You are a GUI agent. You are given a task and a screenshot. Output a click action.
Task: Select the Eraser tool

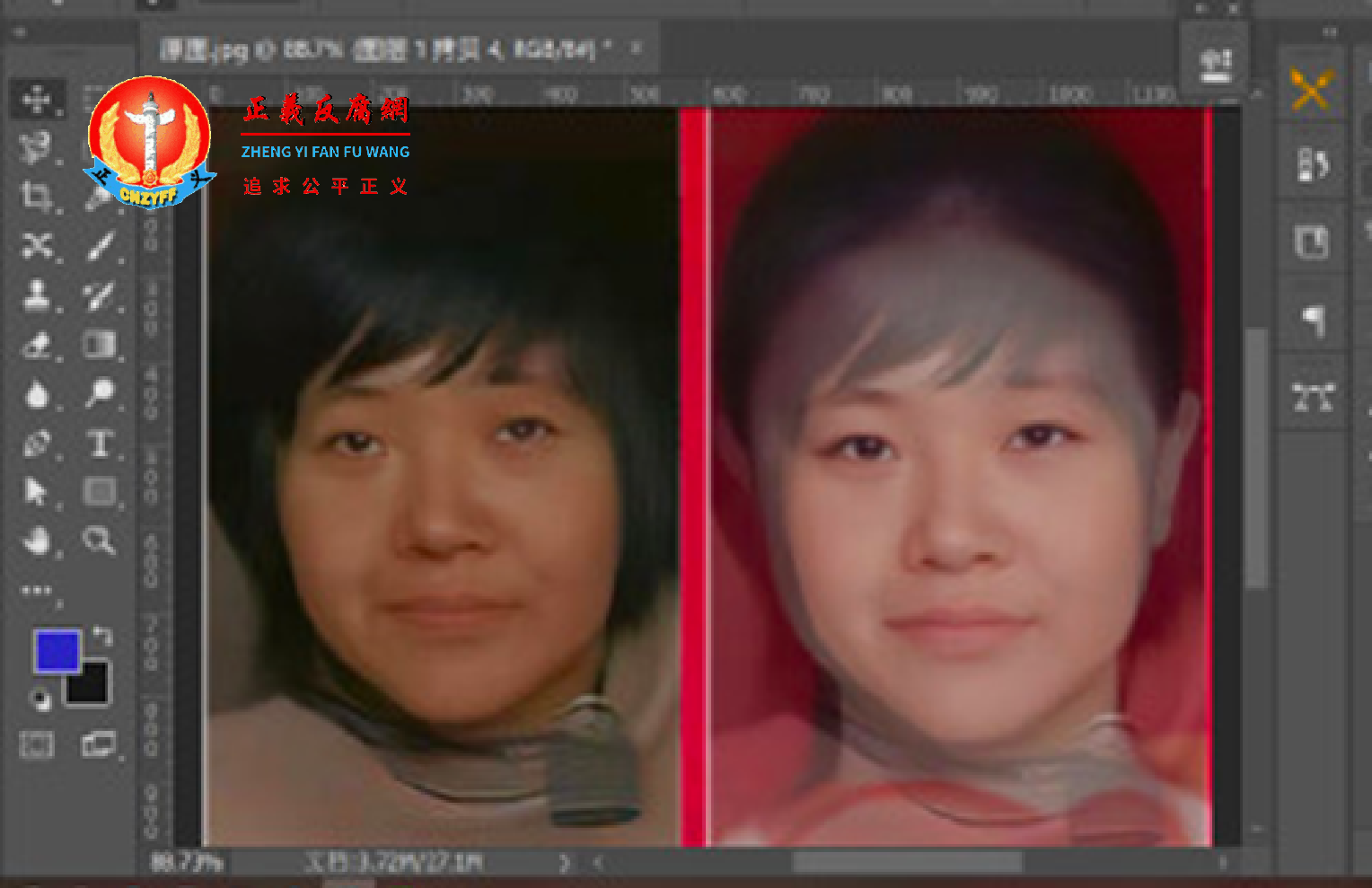click(x=37, y=347)
